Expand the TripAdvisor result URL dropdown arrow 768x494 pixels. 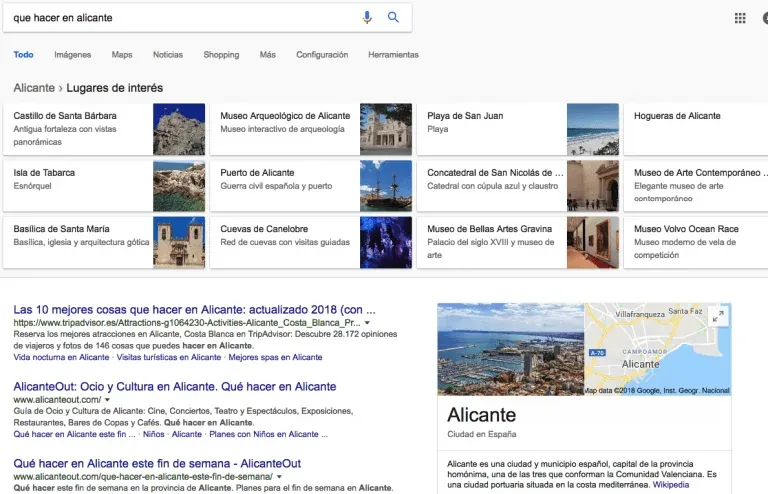point(367,323)
